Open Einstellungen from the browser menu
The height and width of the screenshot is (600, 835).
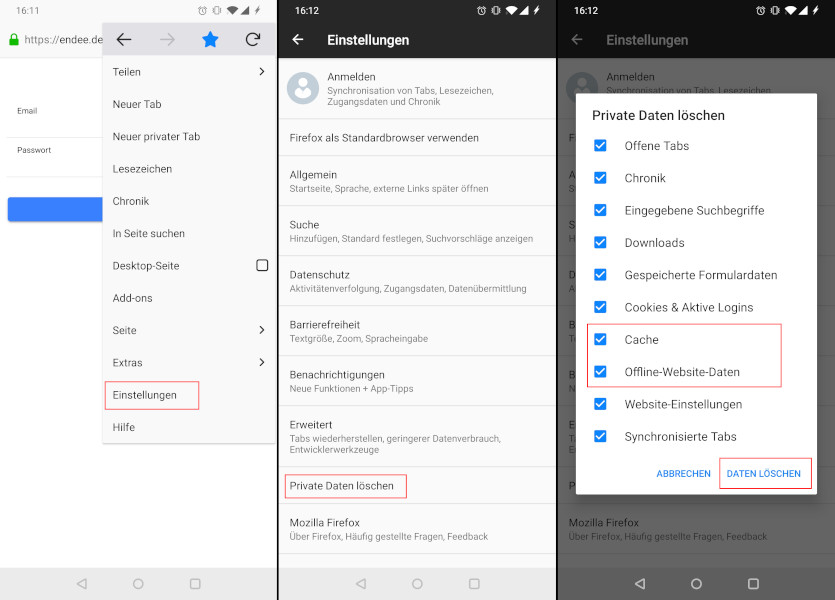[145, 395]
